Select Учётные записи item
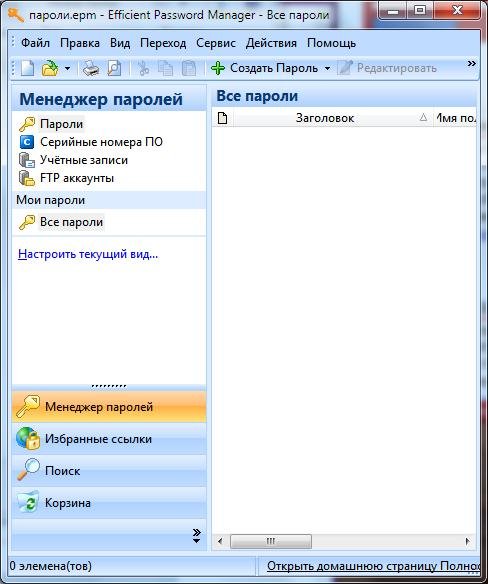The width and height of the screenshot is (488, 584). pos(73,160)
